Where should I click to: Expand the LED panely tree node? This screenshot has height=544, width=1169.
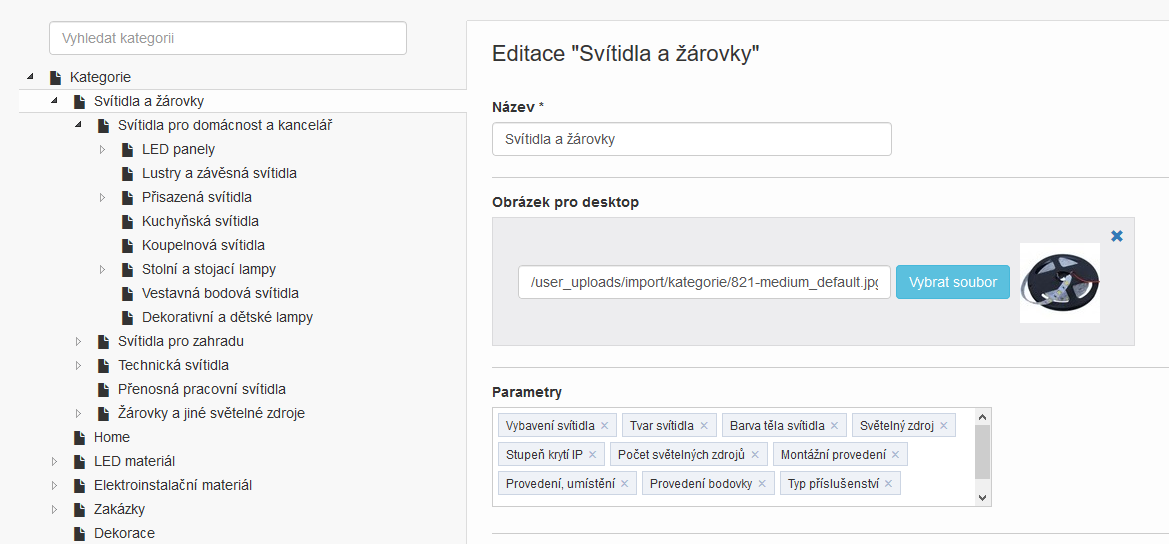(x=102, y=150)
